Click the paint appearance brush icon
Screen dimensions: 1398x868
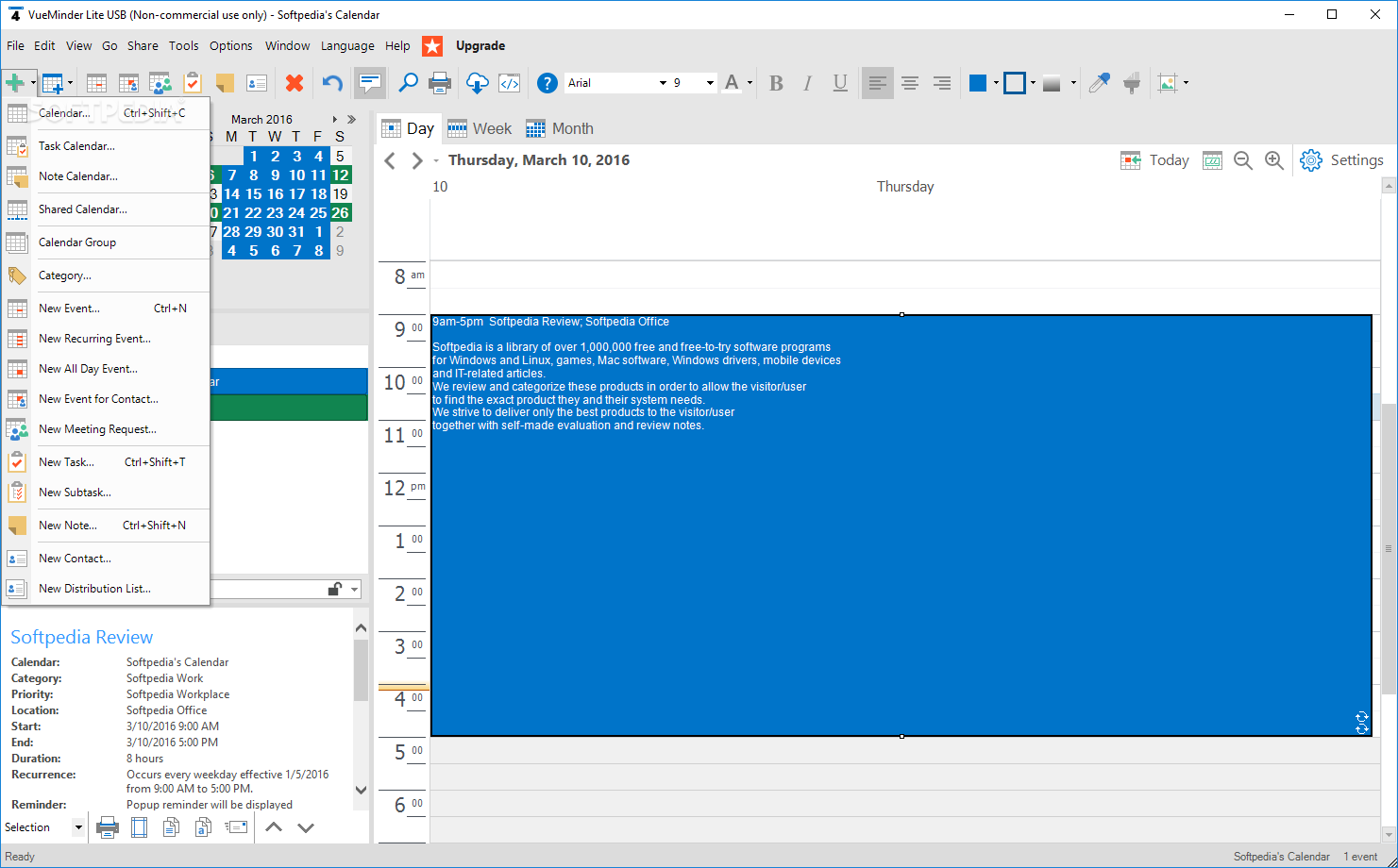[x=1132, y=83]
